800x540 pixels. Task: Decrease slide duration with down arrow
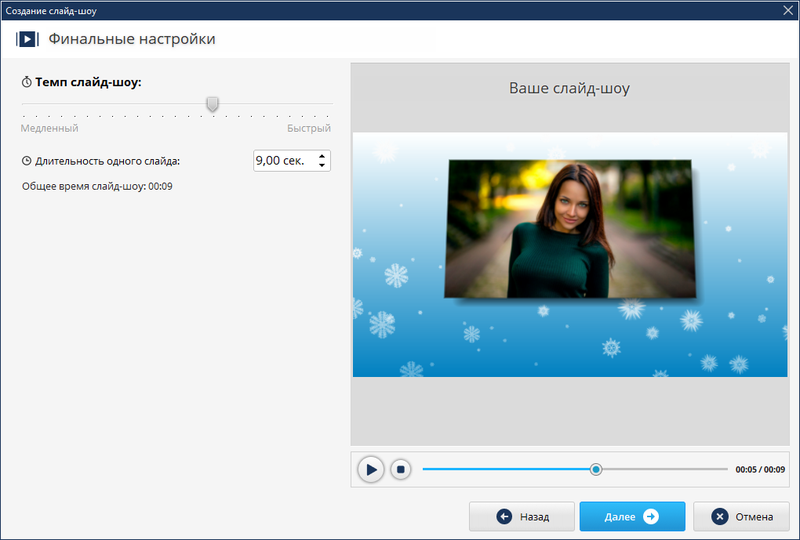322,165
